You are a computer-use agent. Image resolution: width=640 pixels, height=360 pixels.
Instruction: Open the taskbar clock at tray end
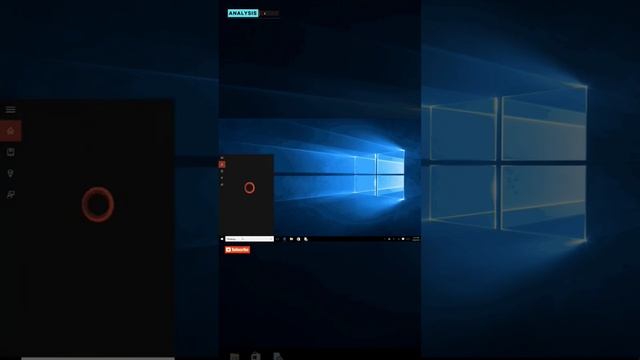(x=416, y=239)
